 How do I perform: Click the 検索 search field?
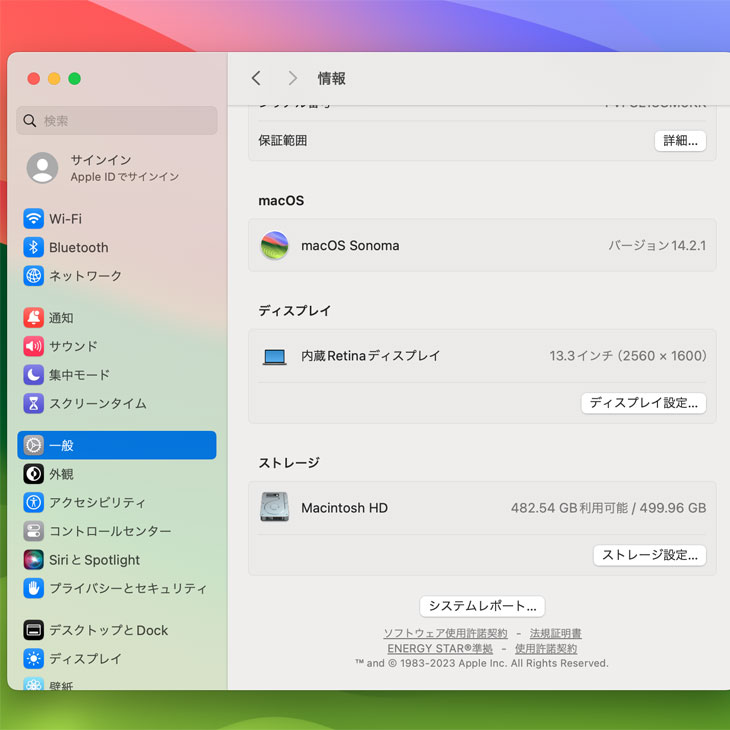click(117, 121)
